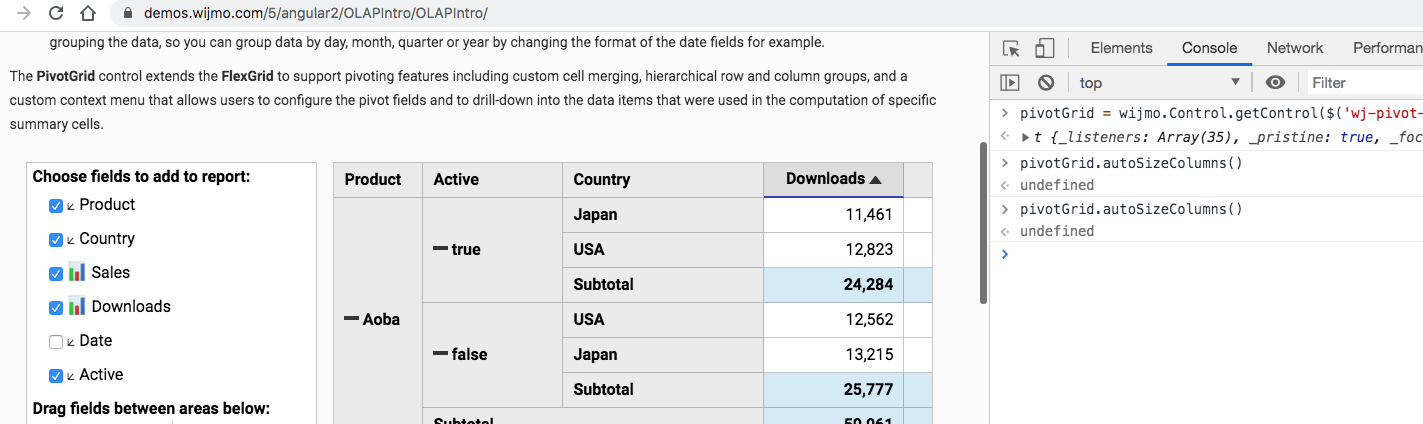The image size is (1423, 424).
Task: Click the browser reload icon
Action: (56, 14)
